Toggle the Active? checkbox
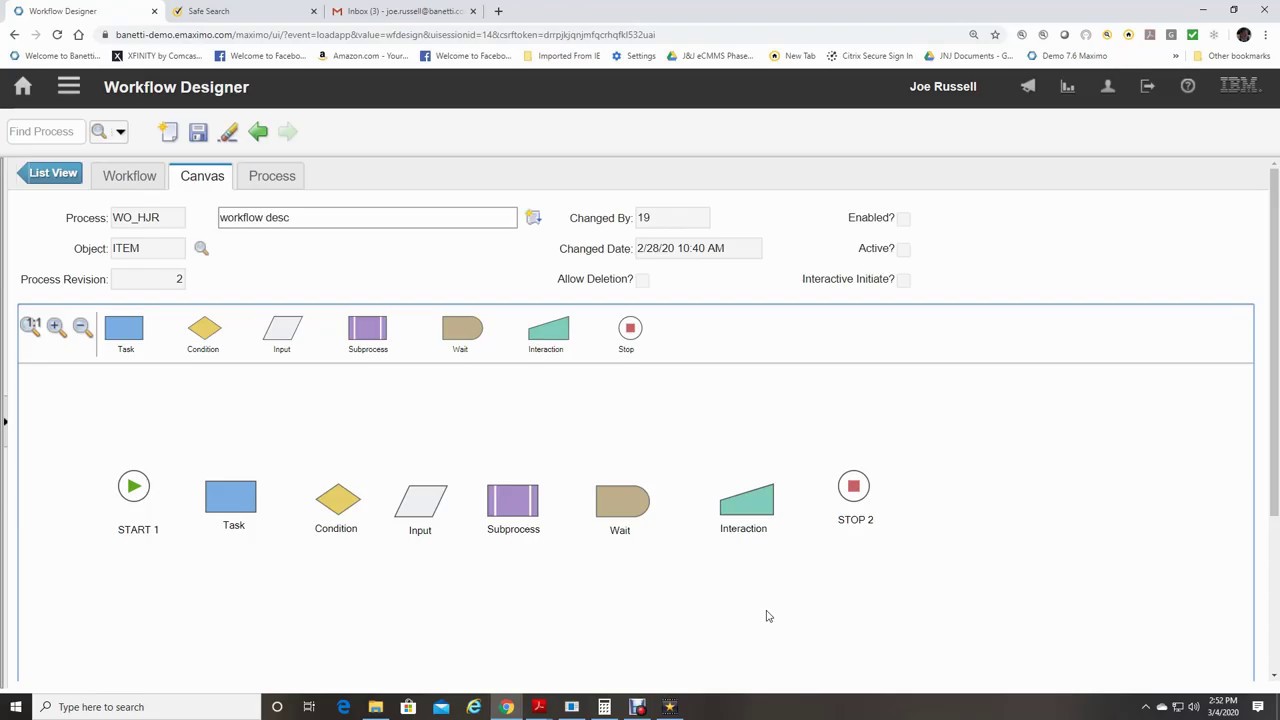Viewport: 1280px width, 720px height. coord(904,249)
